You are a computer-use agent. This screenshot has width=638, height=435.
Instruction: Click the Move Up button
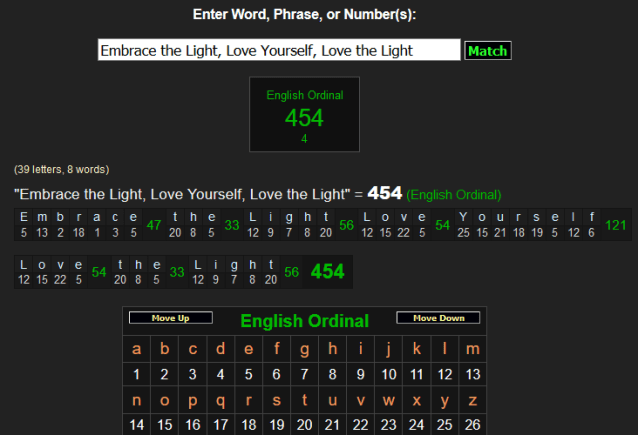(170, 318)
